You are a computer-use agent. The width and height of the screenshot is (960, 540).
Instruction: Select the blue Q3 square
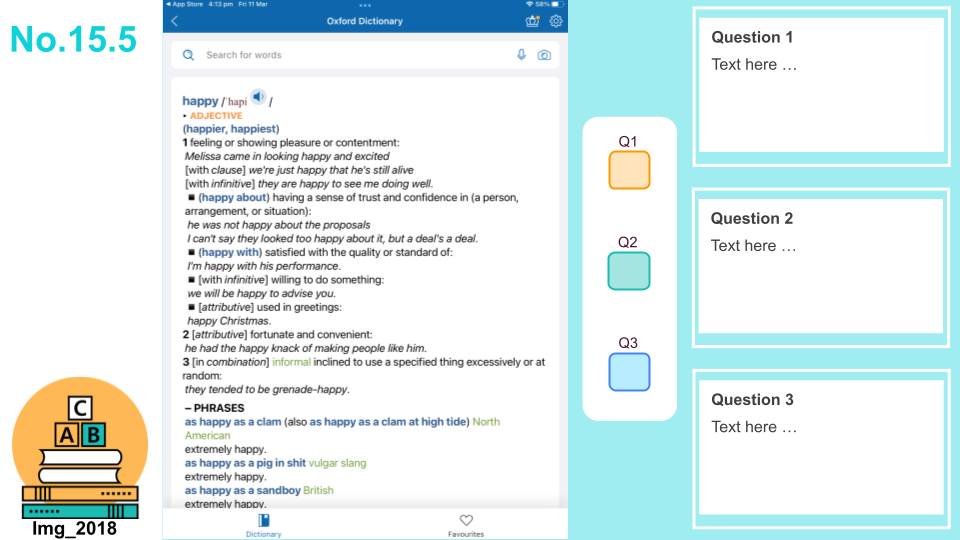629,372
